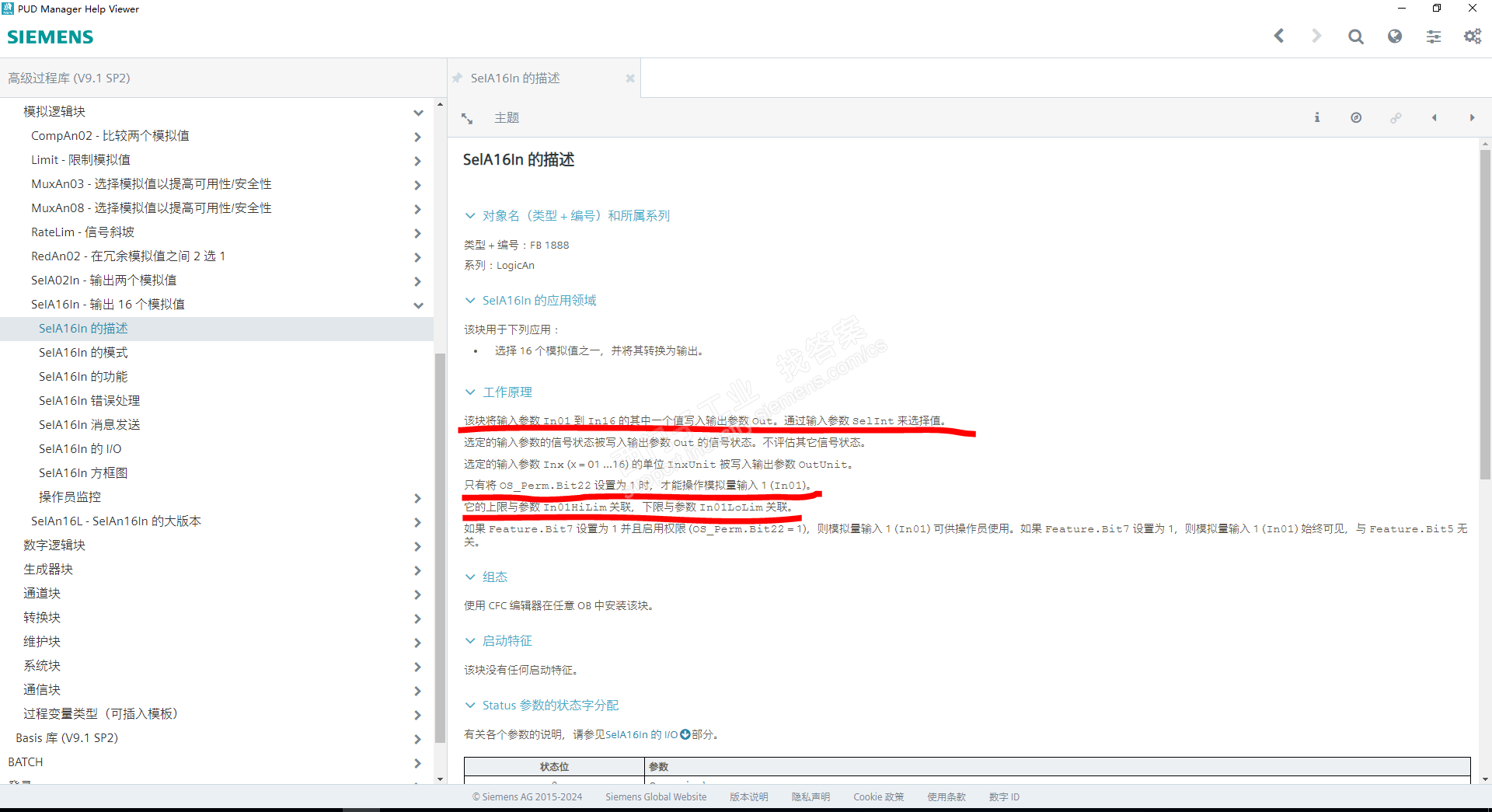Collapse the 模拟逻辑块 tree node
Viewport: 1492px width, 812px height.
418,113
